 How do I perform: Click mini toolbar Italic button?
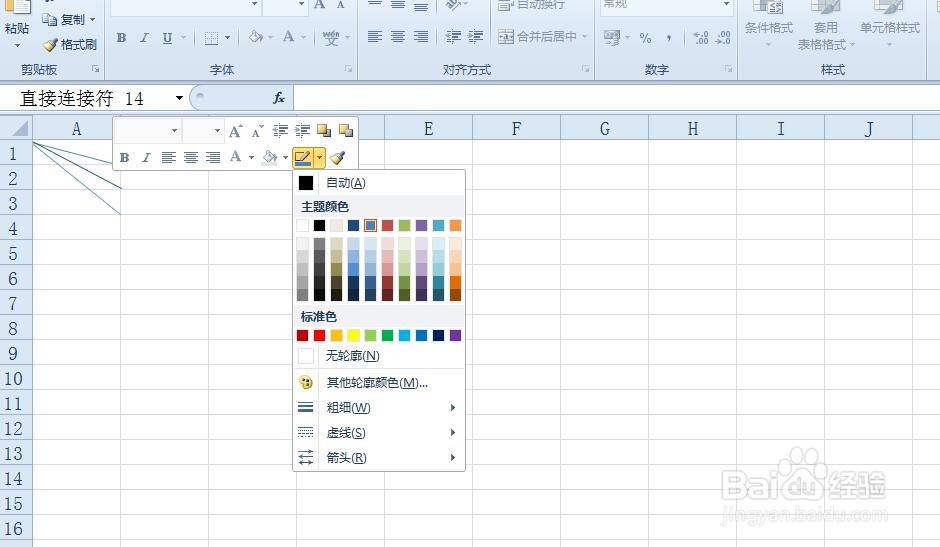pyautogui.click(x=146, y=158)
